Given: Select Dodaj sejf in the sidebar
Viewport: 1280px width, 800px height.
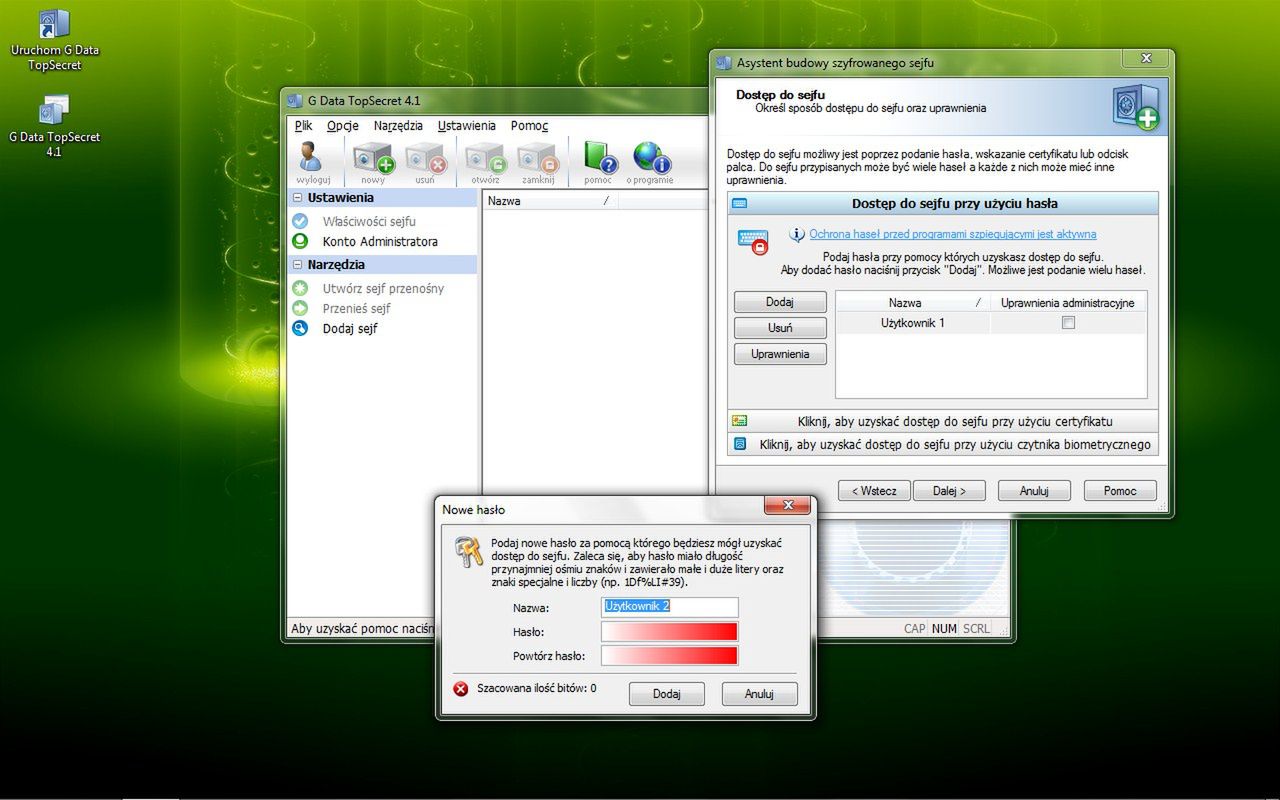Looking at the screenshot, I should click(x=350, y=328).
